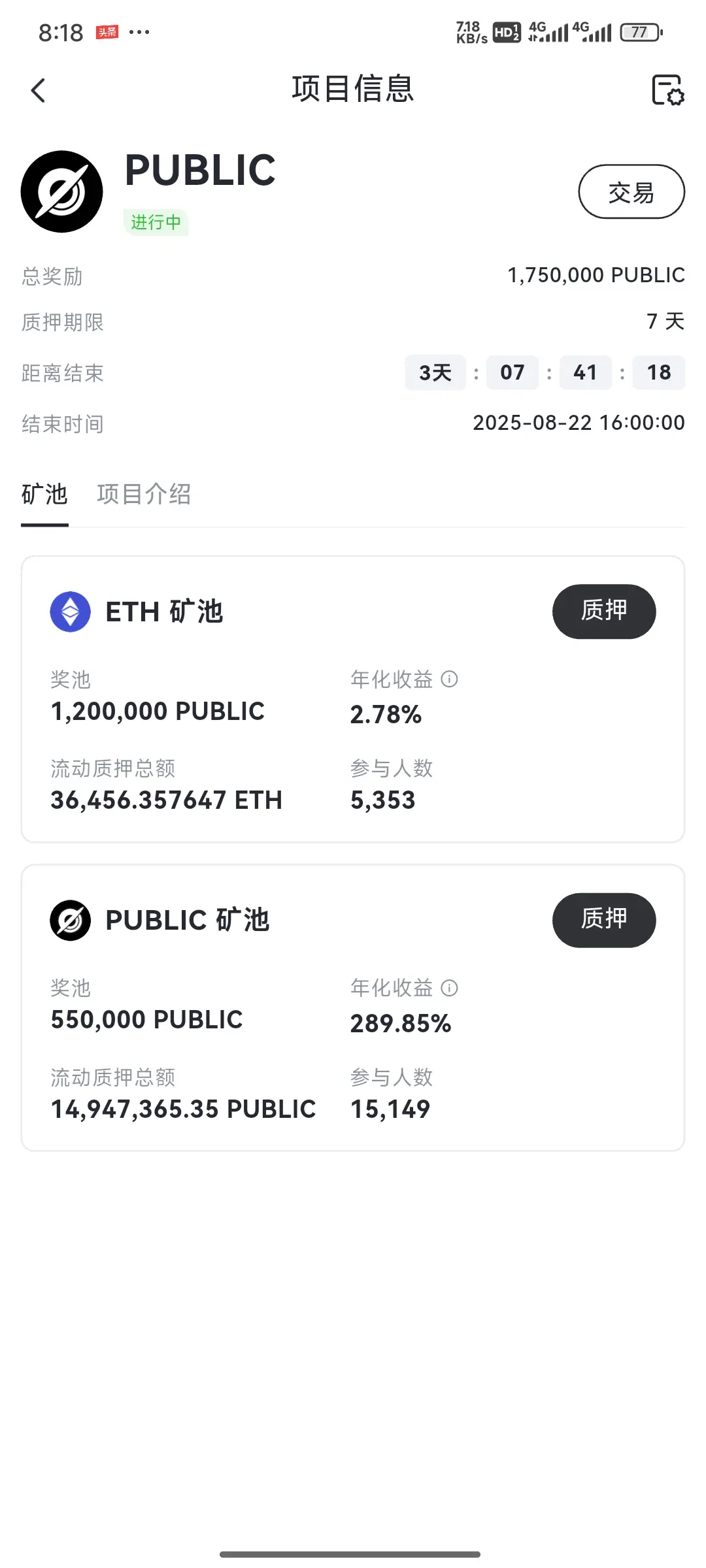
Task: Tap the ETH 矿池 card title
Action: (165, 612)
